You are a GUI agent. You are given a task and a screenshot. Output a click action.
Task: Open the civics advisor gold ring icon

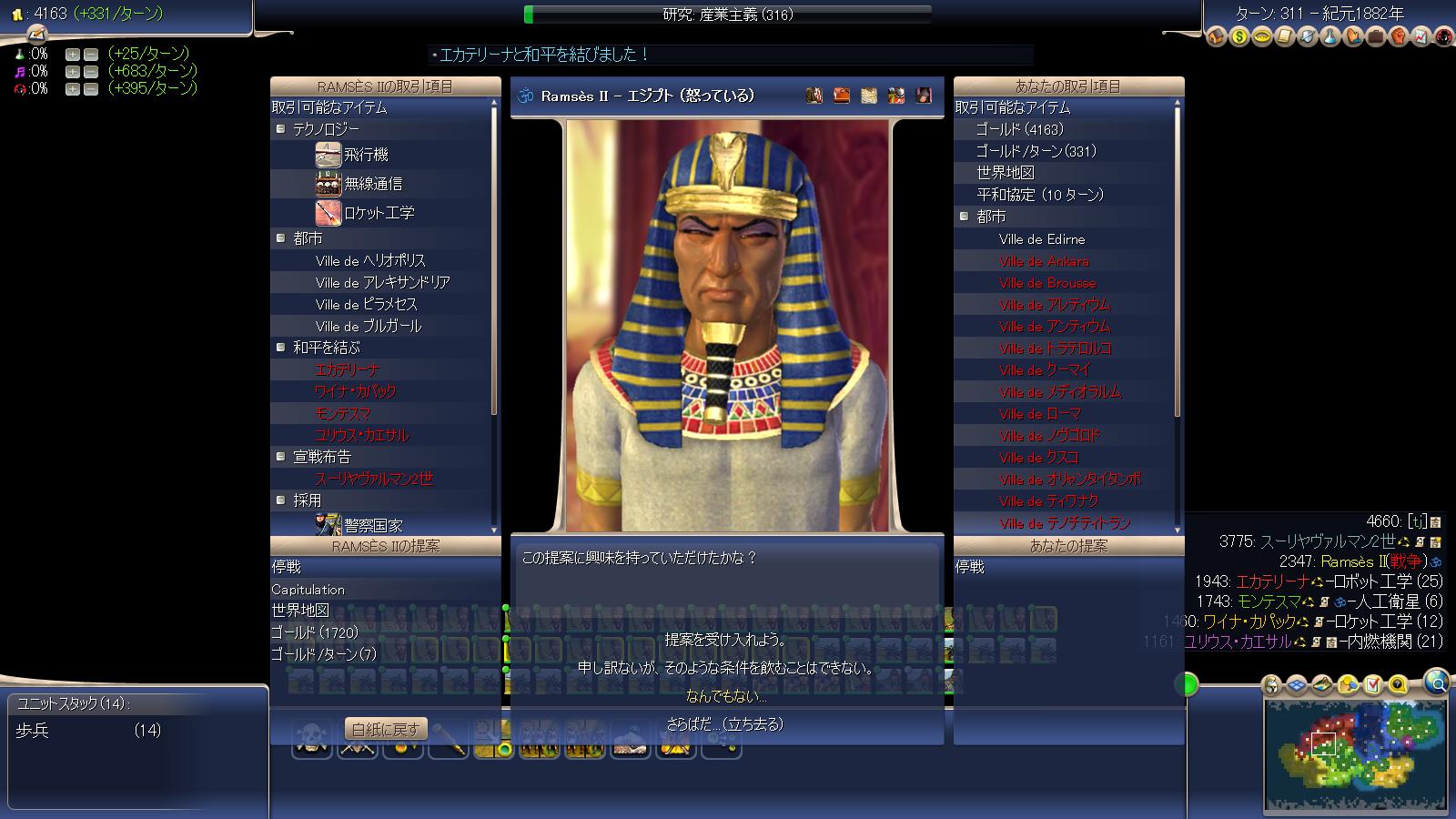pos(1262,37)
